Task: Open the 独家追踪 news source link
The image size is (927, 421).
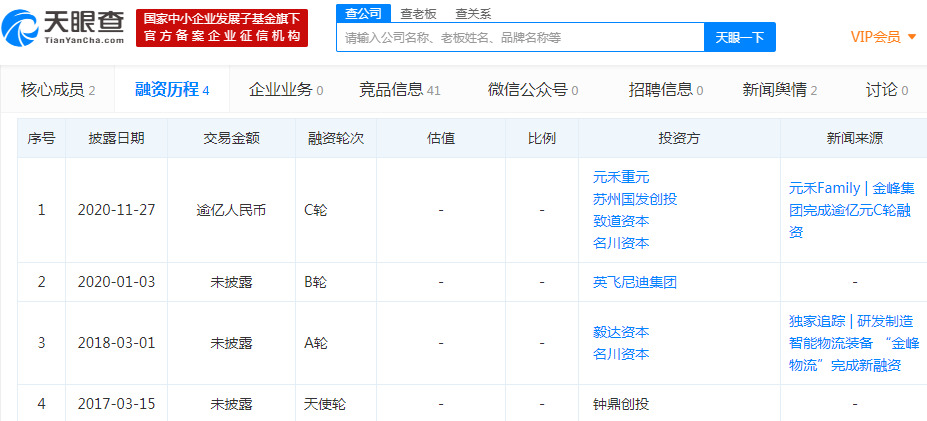Action: (852, 343)
